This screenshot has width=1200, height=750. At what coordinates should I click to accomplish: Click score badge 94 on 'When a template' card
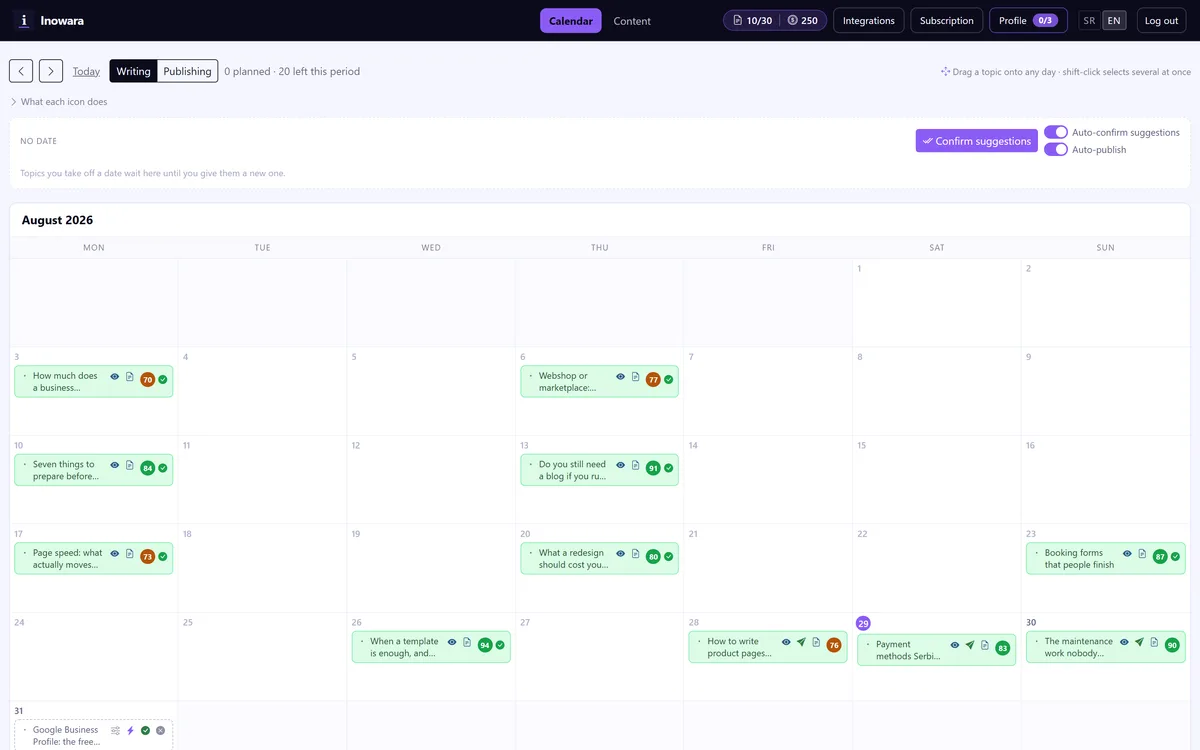485,645
